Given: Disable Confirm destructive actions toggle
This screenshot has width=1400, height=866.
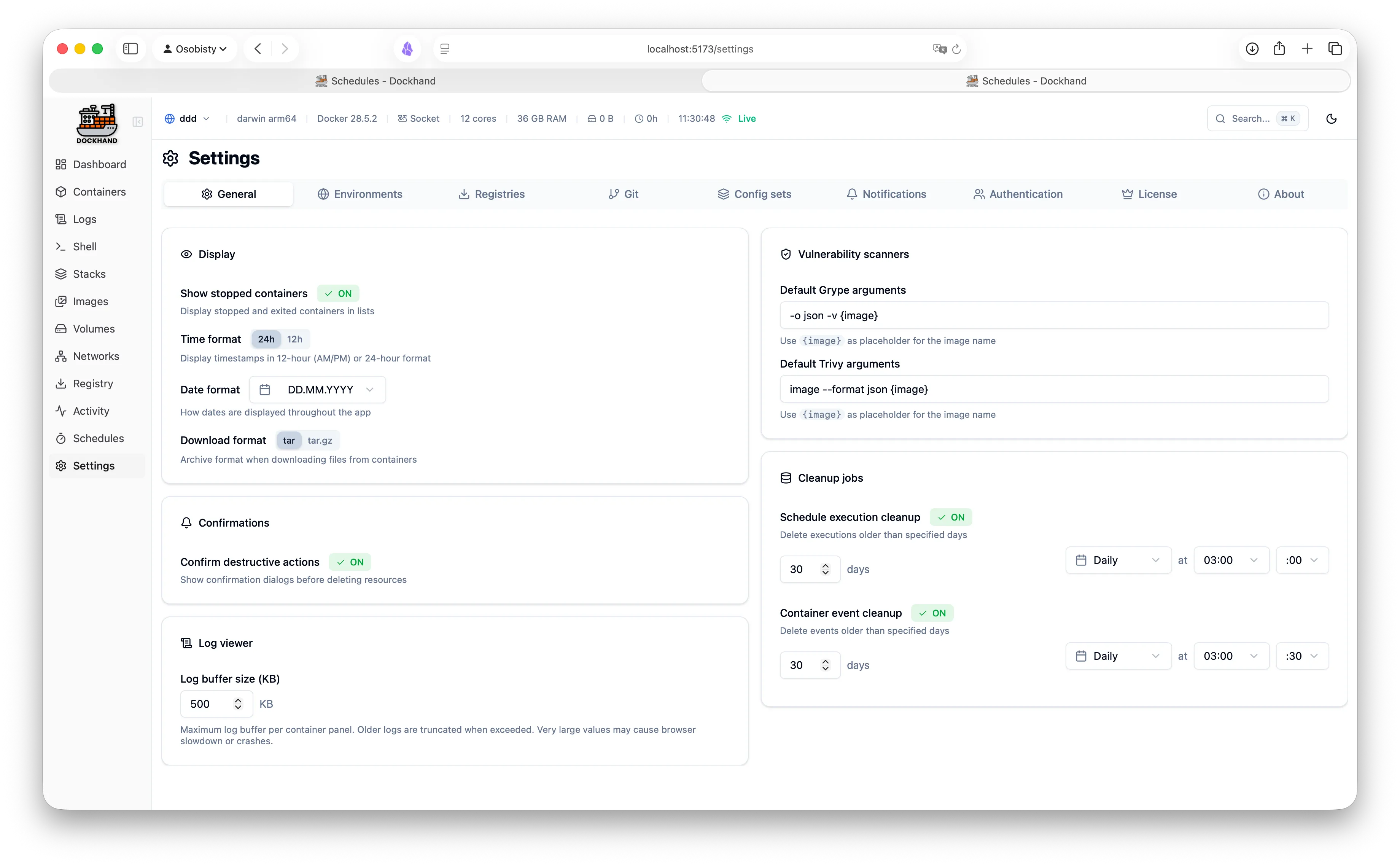Looking at the screenshot, I should pos(350,562).
